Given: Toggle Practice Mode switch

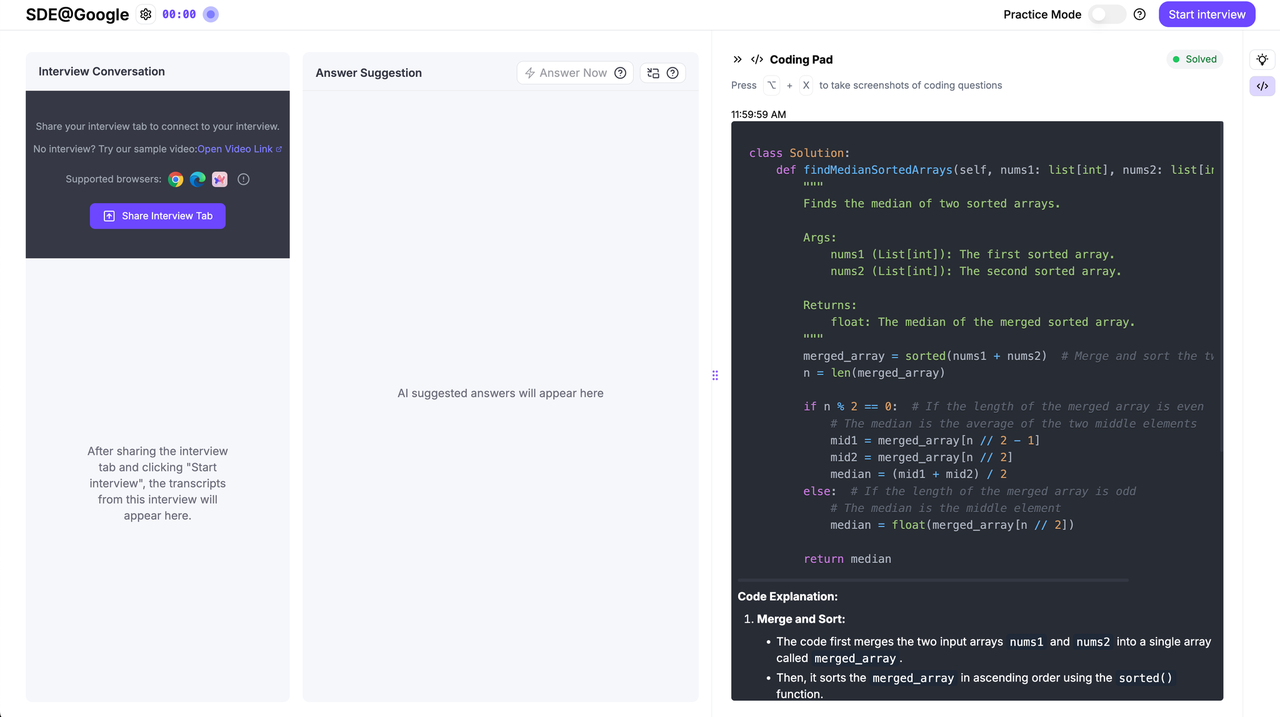Looking at the screenshot, I should (x=1107, y=14).
